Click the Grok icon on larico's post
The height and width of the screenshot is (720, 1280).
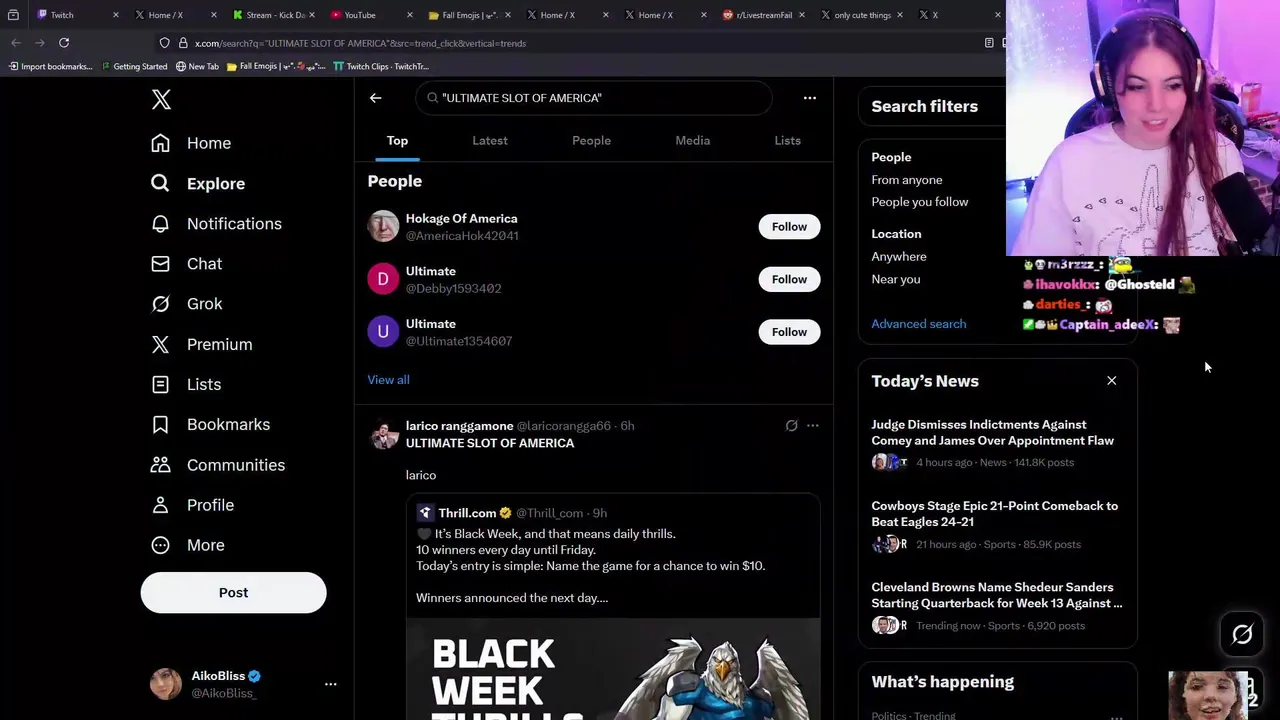(x=791, y=426)
